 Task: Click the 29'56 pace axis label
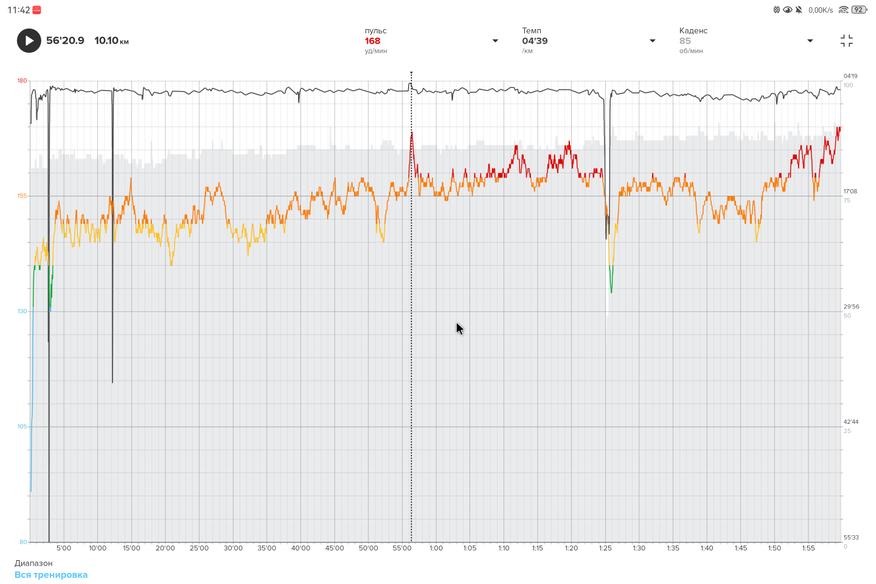click(850, 307)
